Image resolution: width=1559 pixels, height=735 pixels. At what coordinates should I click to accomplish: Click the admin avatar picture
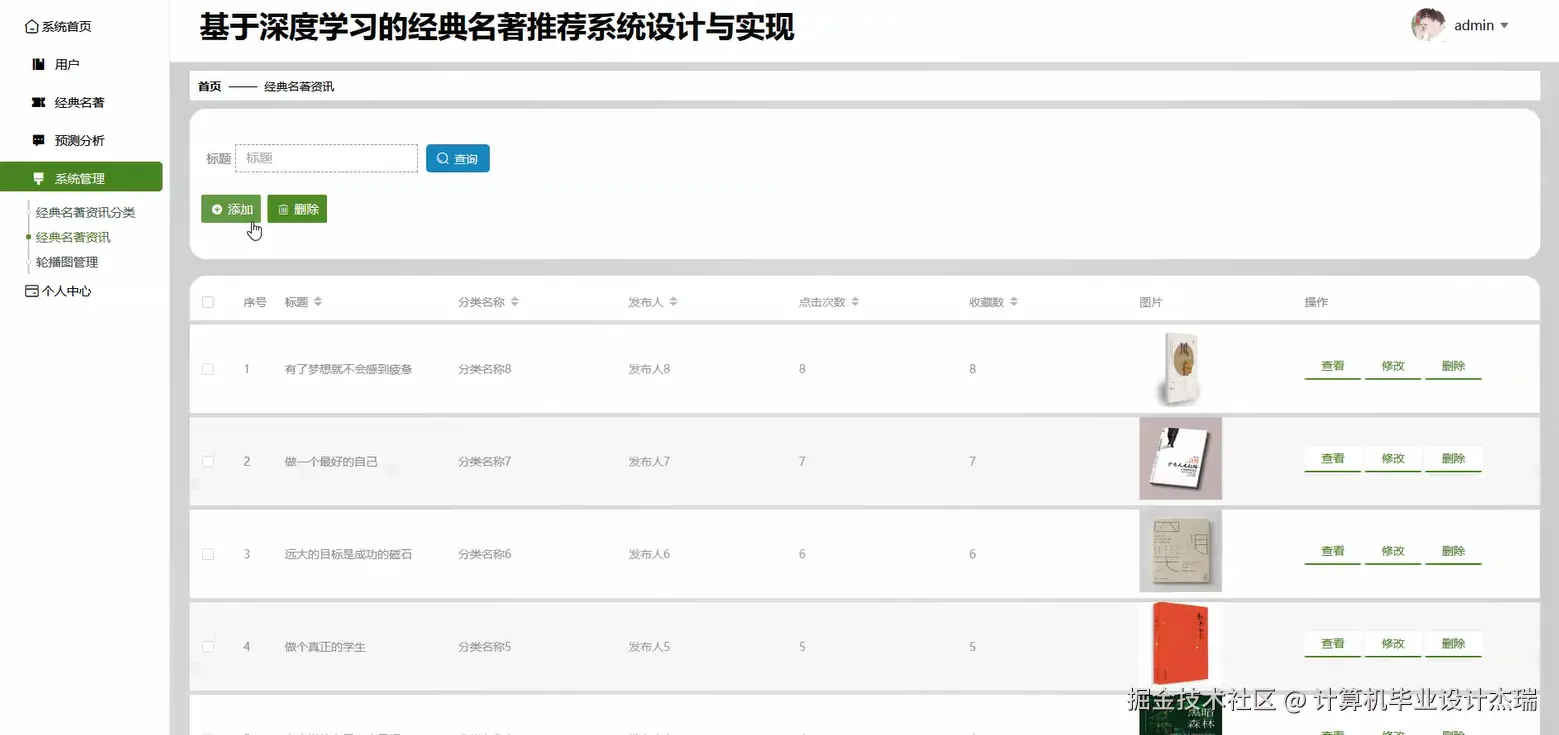point(1428,25)
